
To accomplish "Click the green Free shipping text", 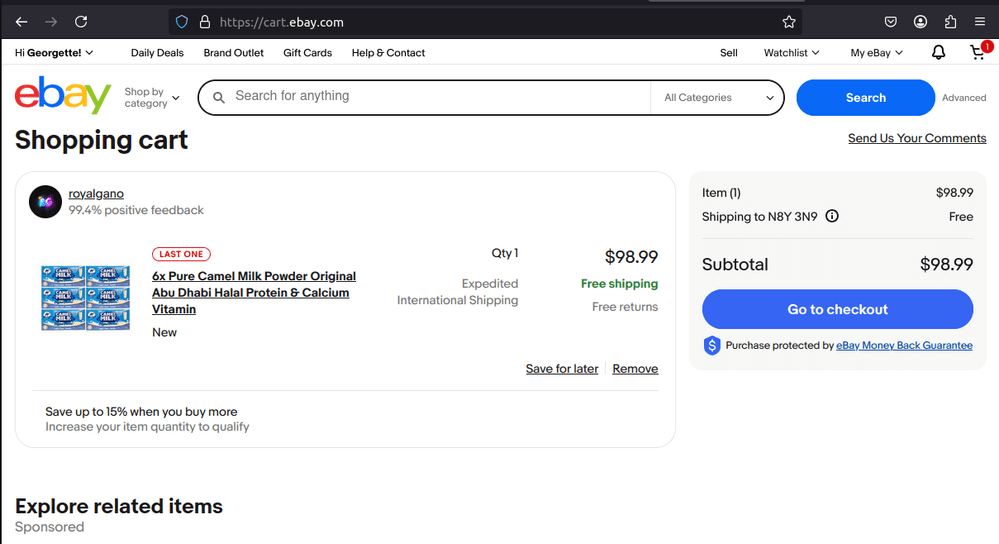I will pyautogui.click(x=619, y=283).
